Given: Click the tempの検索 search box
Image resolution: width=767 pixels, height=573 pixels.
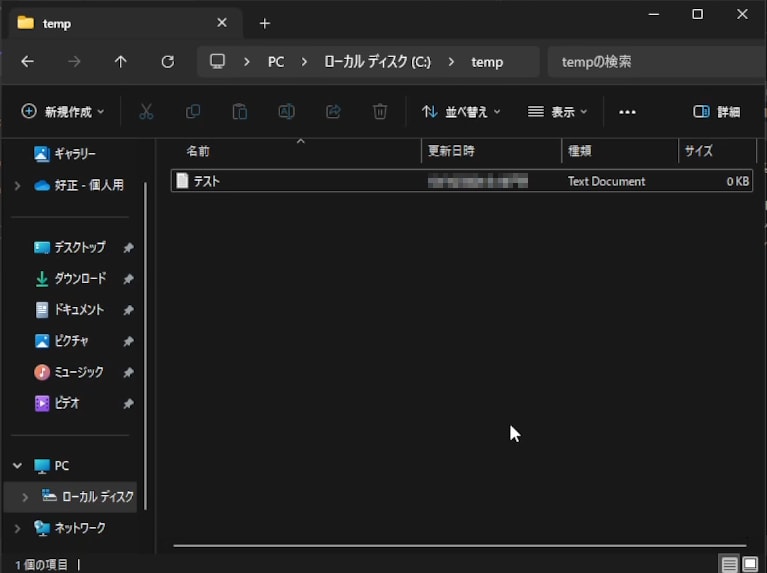Looking at the screenshot, I should click(656, 62).
